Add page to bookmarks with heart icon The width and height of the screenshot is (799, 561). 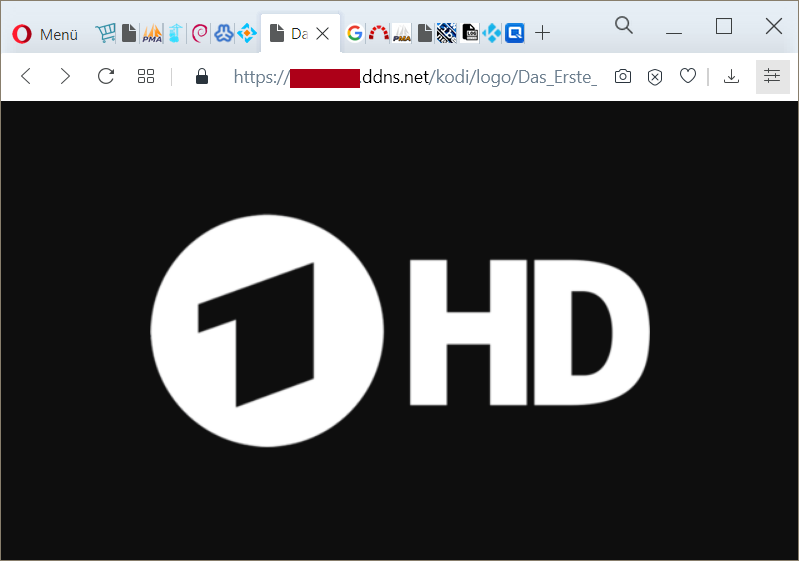(x=688, y=76)
